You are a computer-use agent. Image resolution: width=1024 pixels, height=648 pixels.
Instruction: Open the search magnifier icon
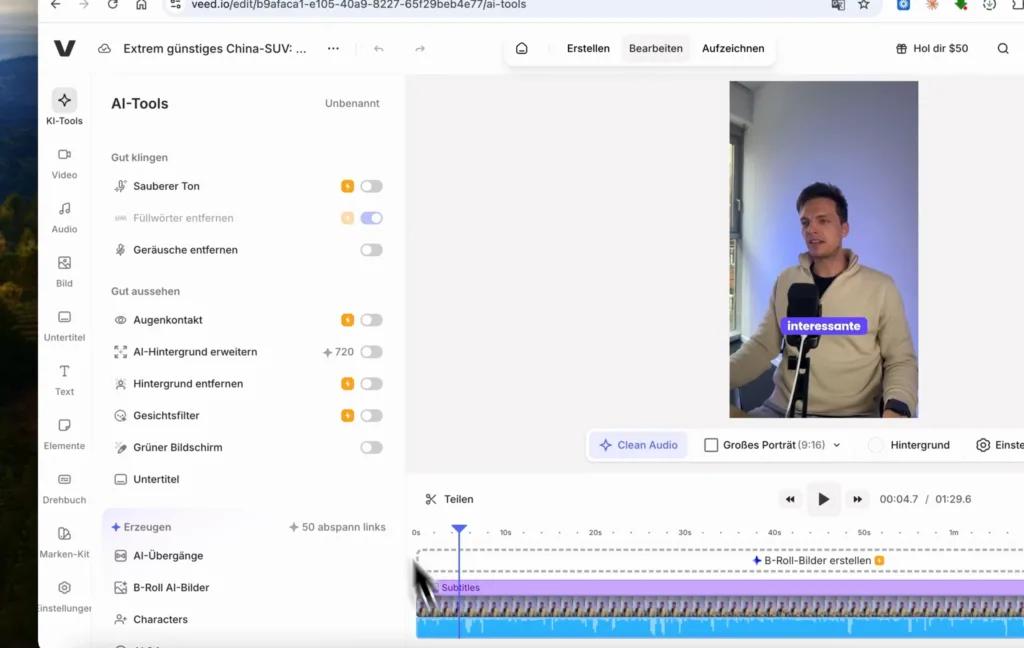(x=1003, y=48)
